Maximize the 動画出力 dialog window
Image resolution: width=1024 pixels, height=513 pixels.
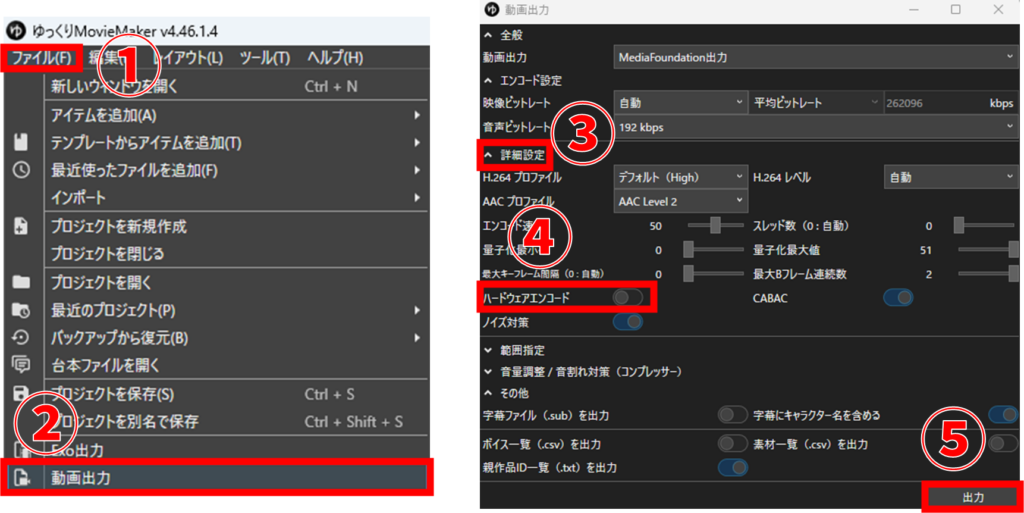[x=955, y=10]
